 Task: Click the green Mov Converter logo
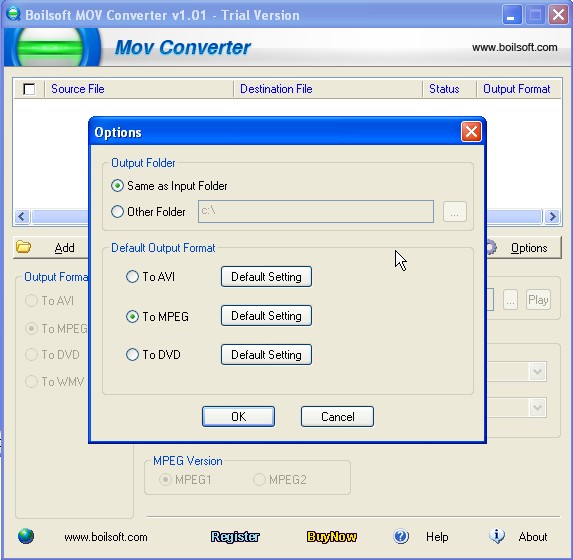pos(50,48)
